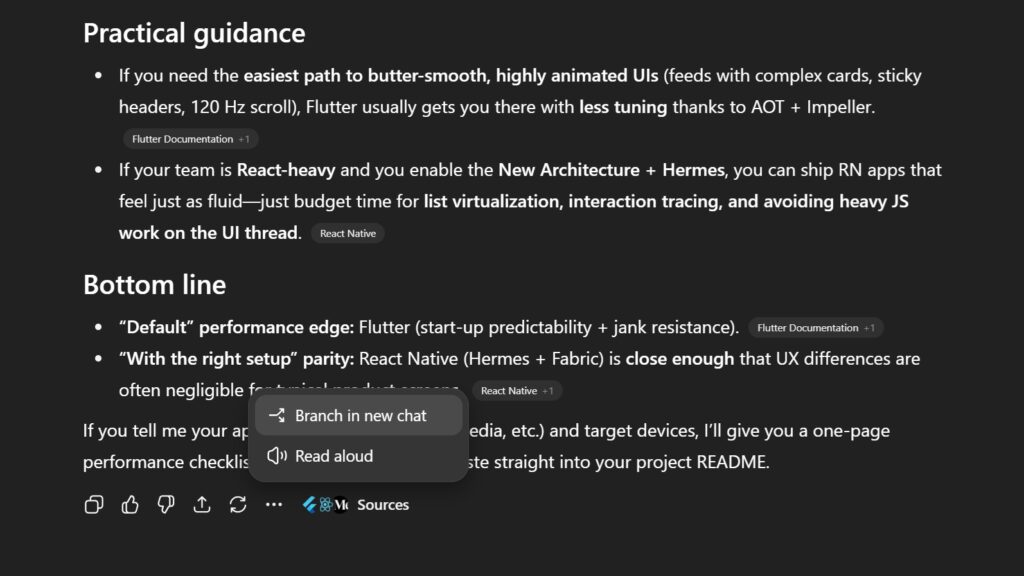Click the Flutter logo source icon
The image size is (1024, 576).
(310, 505)
